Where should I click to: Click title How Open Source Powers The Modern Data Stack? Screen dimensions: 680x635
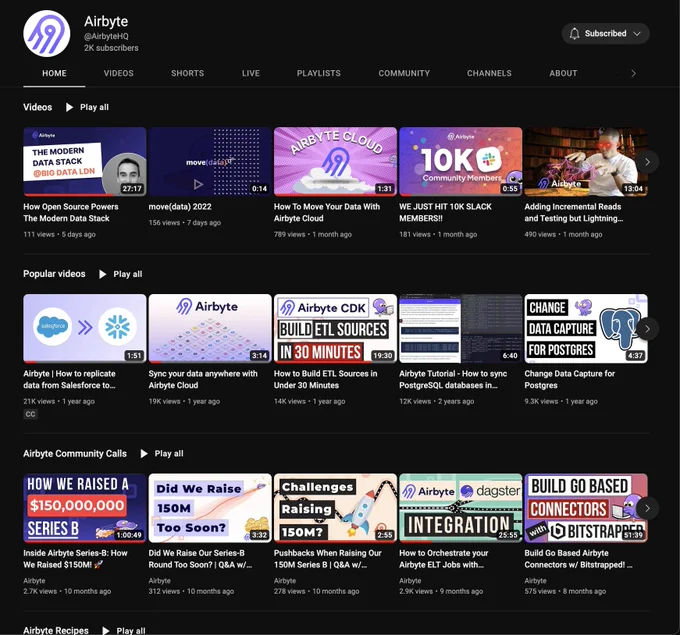(x=71, y=213)
